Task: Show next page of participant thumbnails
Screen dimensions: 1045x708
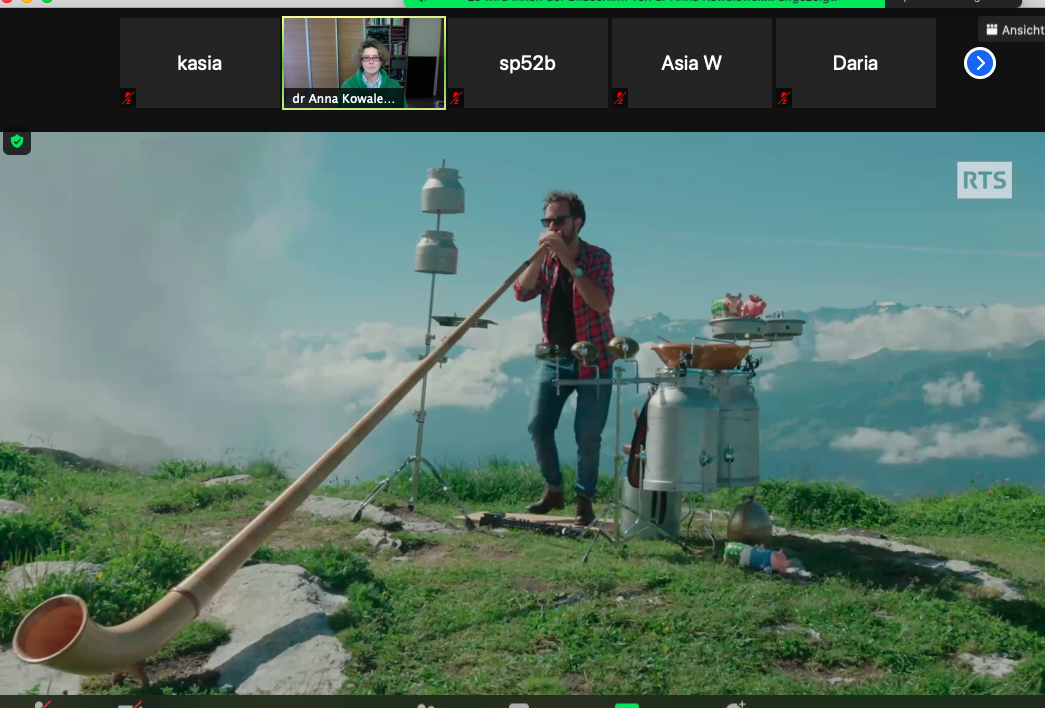Action: pyautogui.click(x=979, y=63)
